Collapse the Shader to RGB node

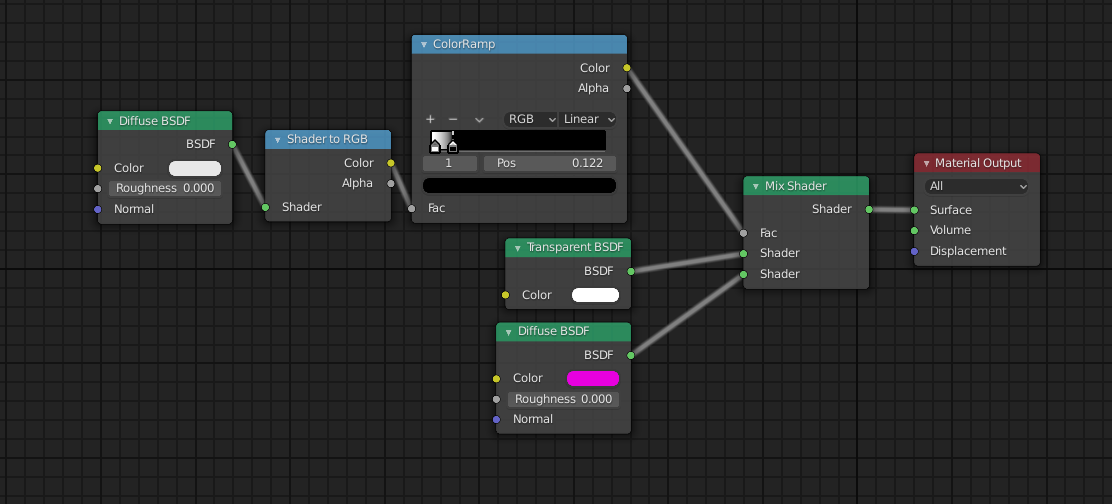(277, 139)
